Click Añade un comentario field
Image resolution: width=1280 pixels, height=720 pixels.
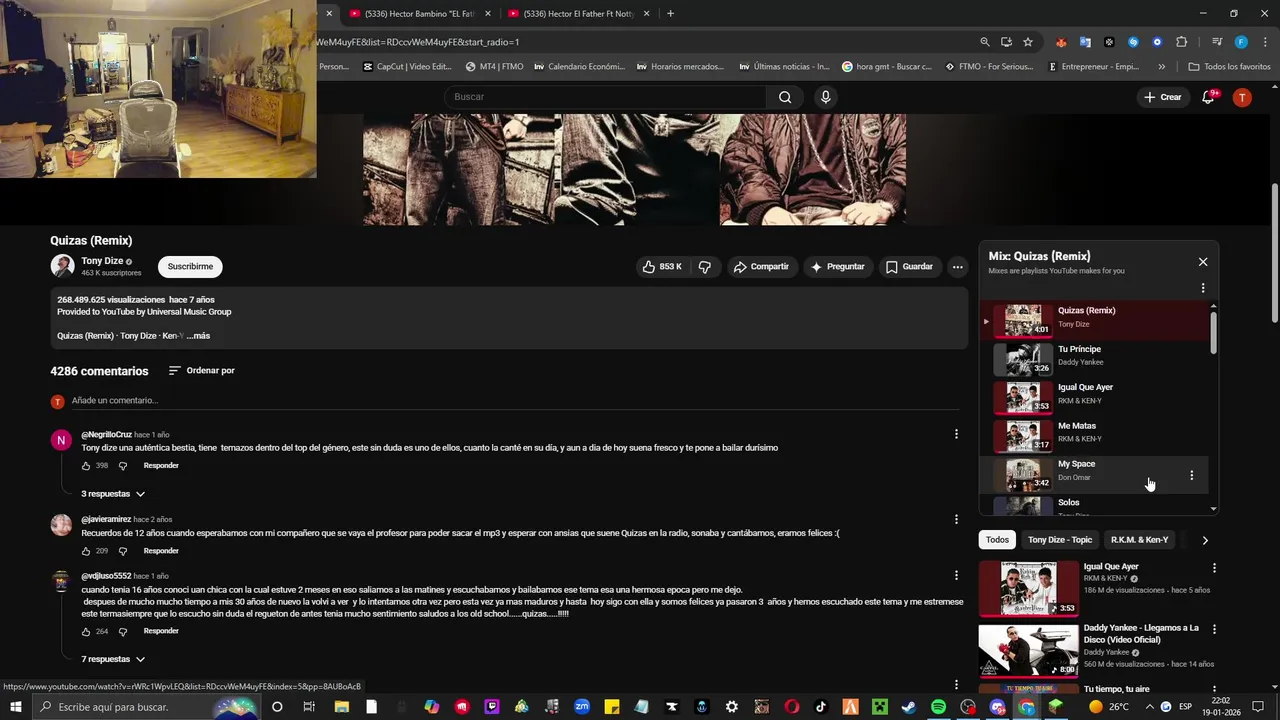pos(515,401)
